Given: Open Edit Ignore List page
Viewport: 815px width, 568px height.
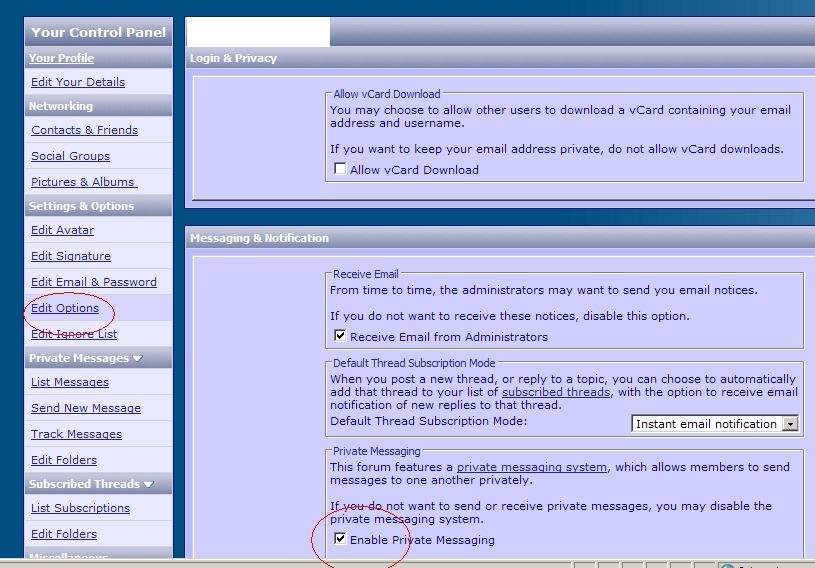Looking at the screenshot, I should click(x=74, y=334).
